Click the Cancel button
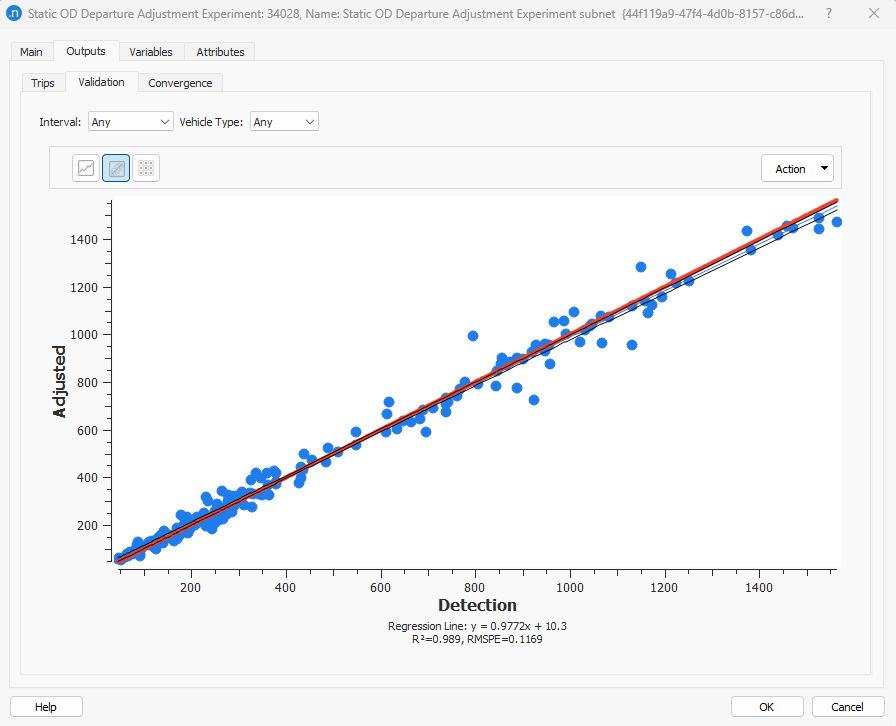Image resolution: width=896 pixels, height=726 pixels. point(847,707)
